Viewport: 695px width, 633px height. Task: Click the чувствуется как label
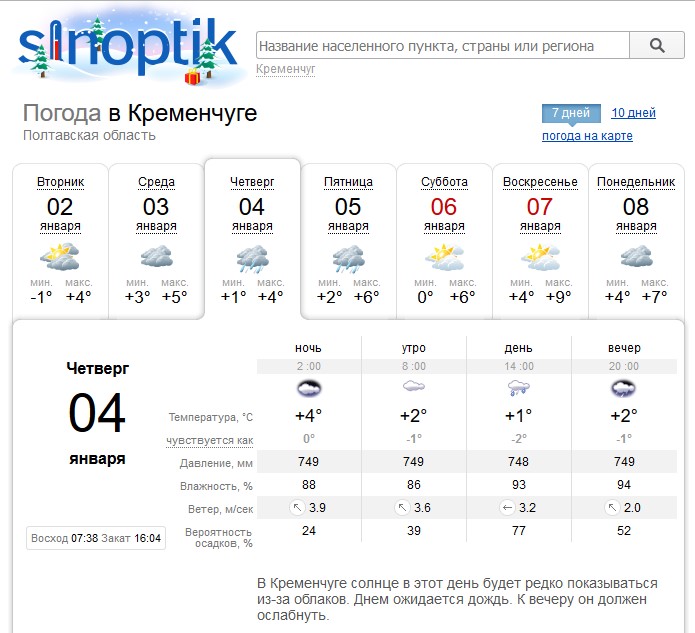(x=210, y=440)
